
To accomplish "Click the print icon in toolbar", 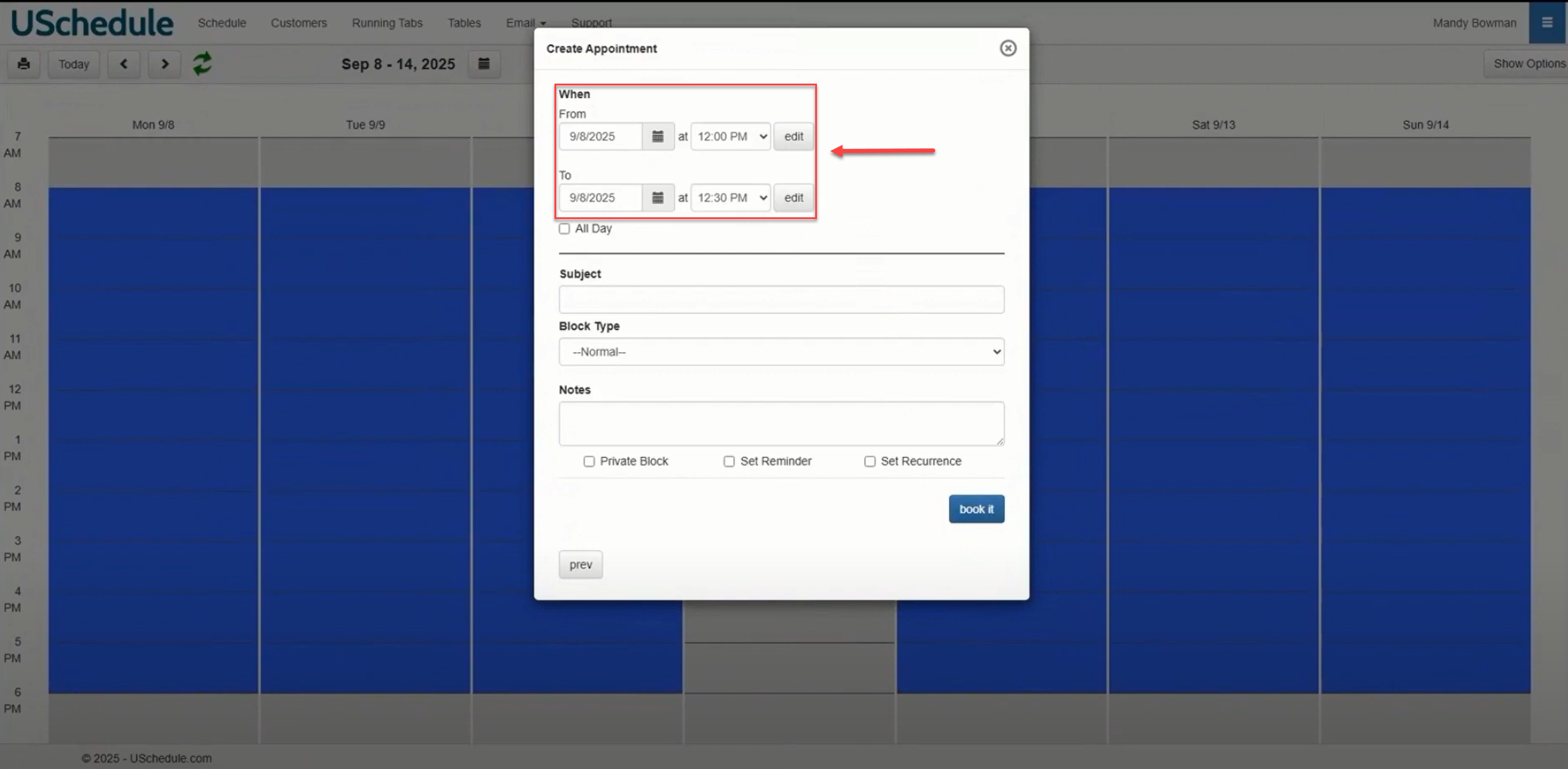I will point(24,64).
